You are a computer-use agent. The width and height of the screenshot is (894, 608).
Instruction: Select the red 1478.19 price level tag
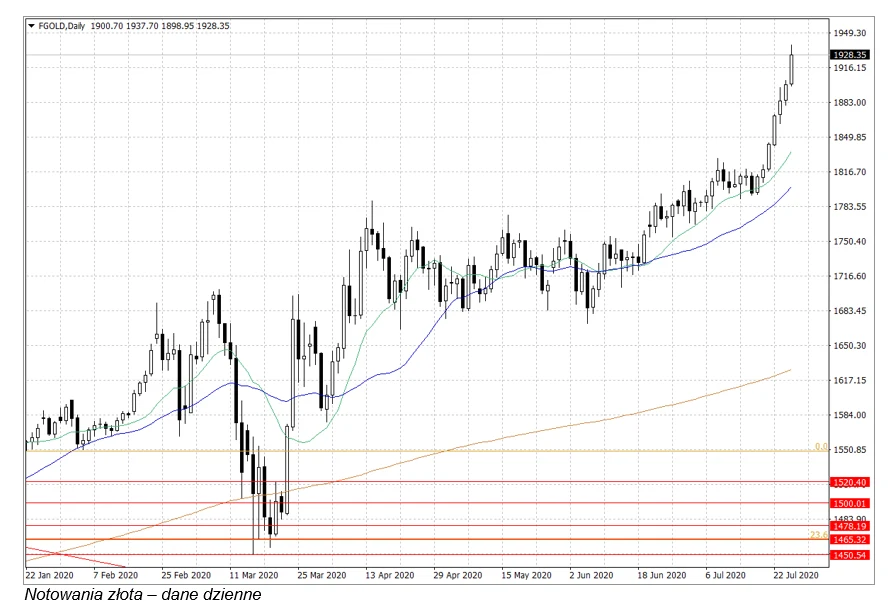pos(849,526)
